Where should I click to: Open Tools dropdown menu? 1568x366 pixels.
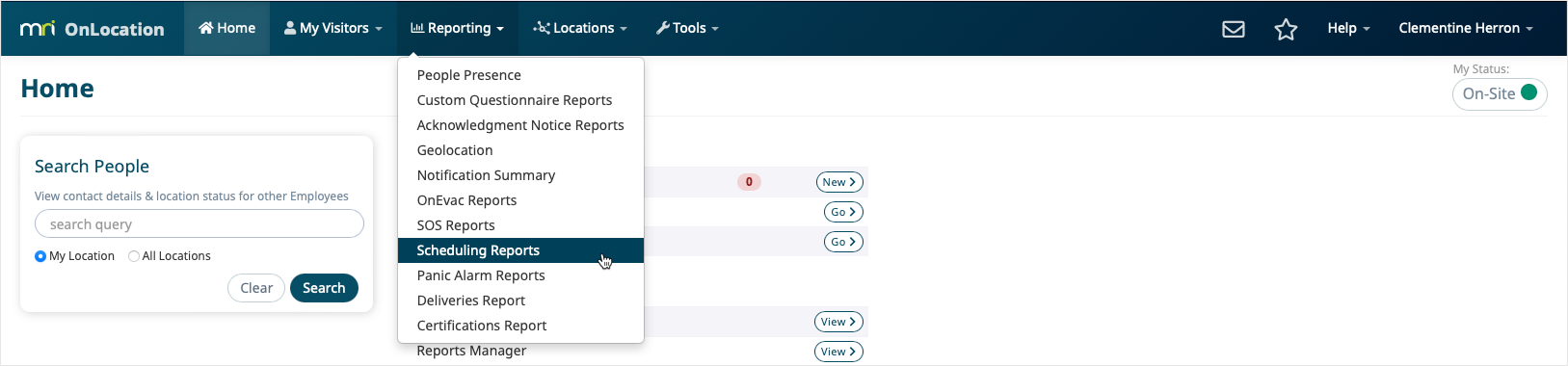pyautogui.click(x=687, y=28)
